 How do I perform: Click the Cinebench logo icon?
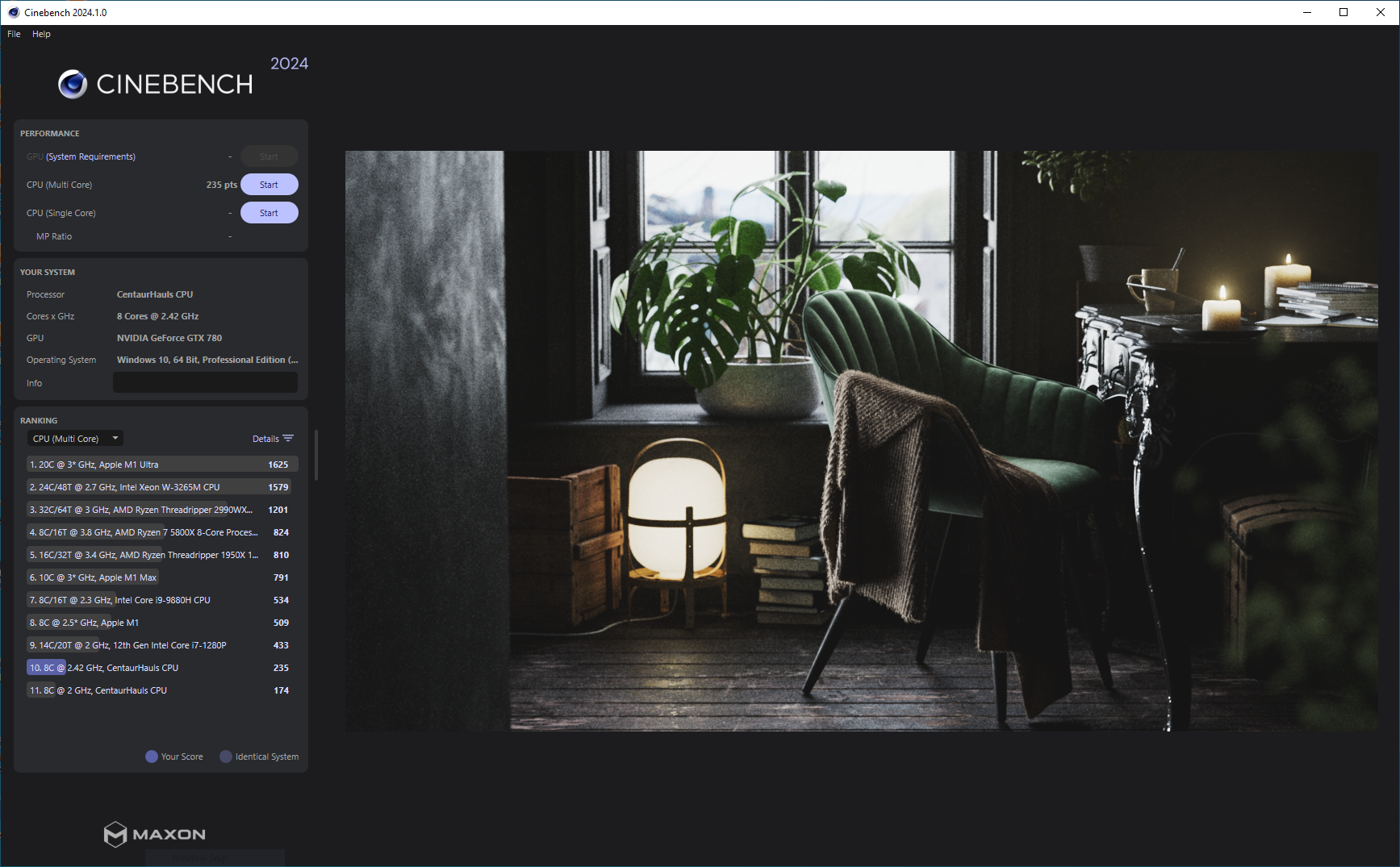coord(73,84)
